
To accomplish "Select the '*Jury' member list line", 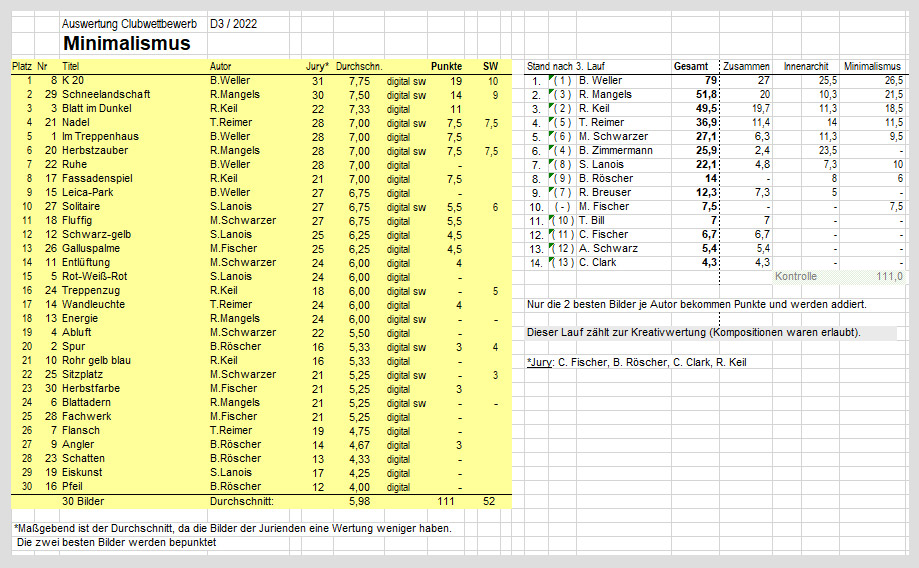I will coord(637,362).
